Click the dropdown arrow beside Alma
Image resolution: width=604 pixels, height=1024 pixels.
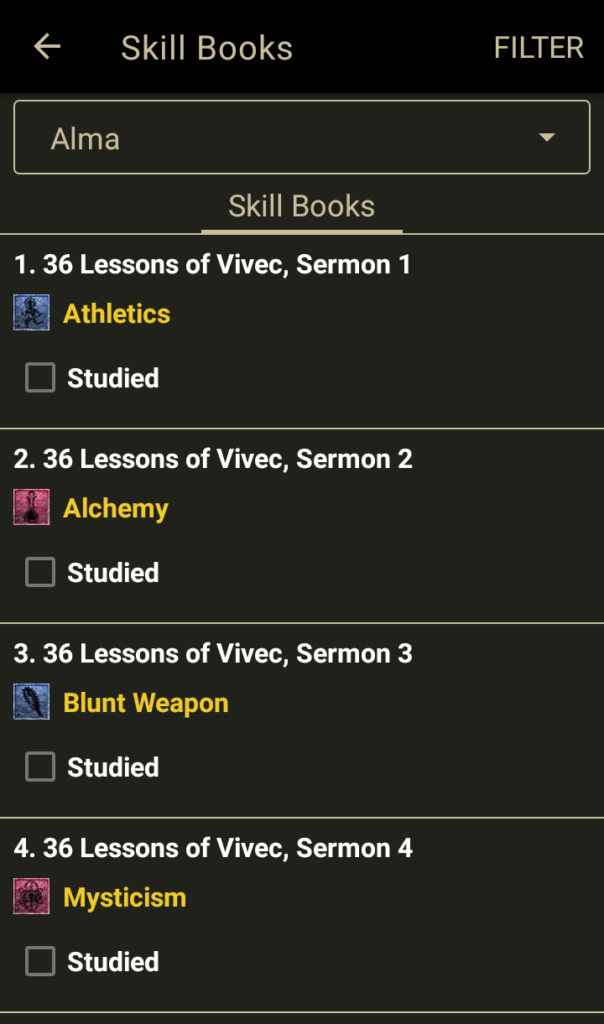pos(546,138)
